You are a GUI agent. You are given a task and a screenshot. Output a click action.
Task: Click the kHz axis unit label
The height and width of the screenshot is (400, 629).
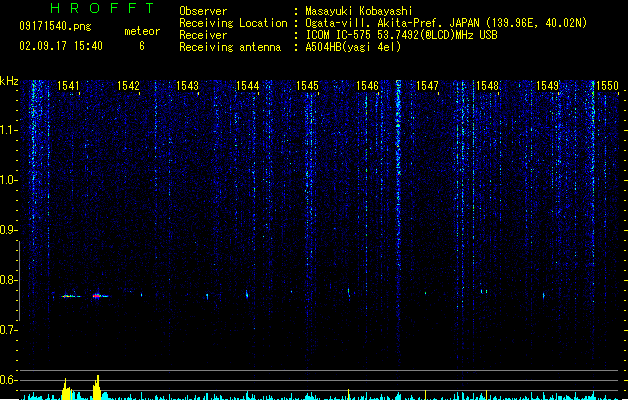tap(9, 81)
